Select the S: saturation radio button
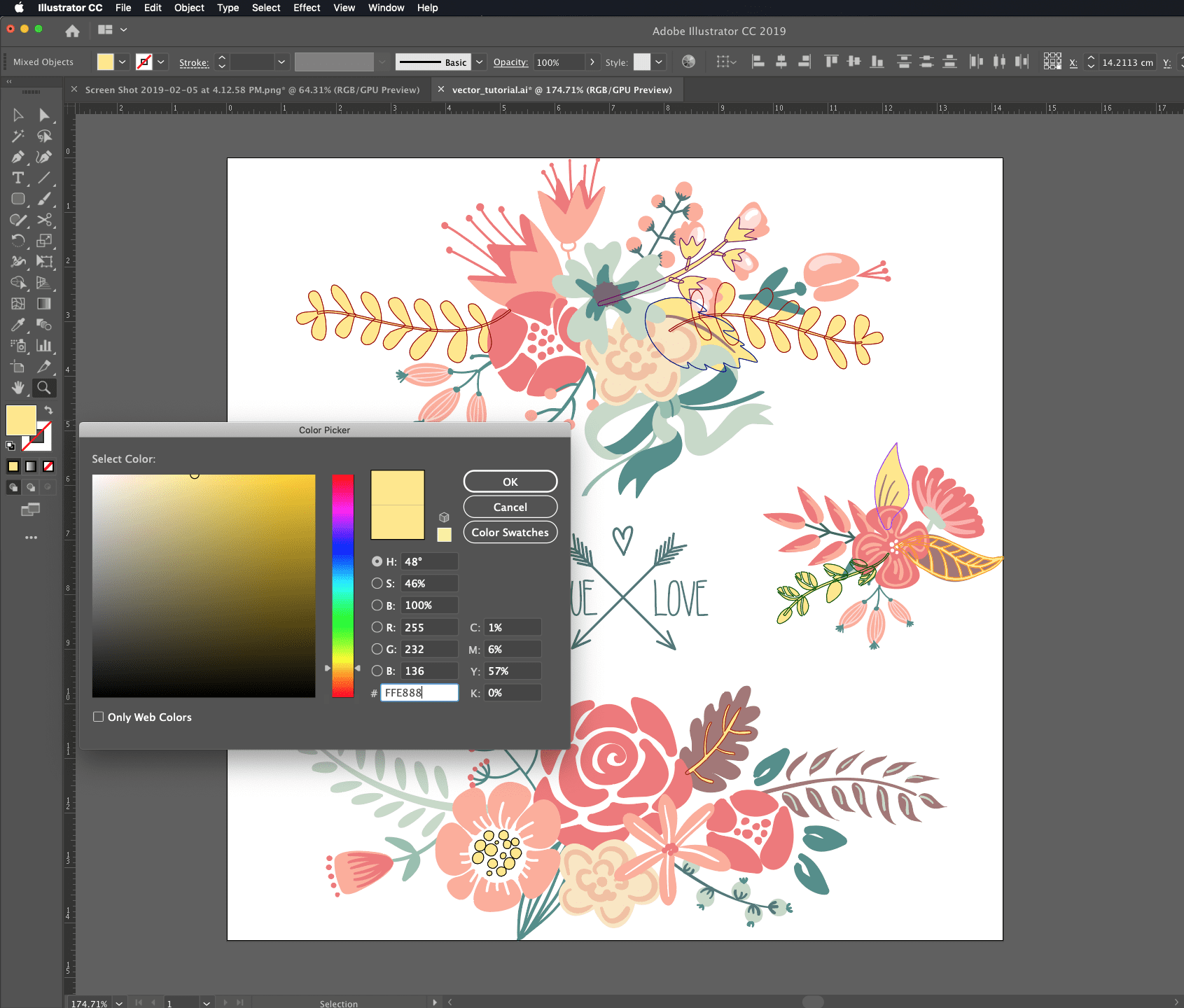1184x1008 pixels. [x=377, y=583]
